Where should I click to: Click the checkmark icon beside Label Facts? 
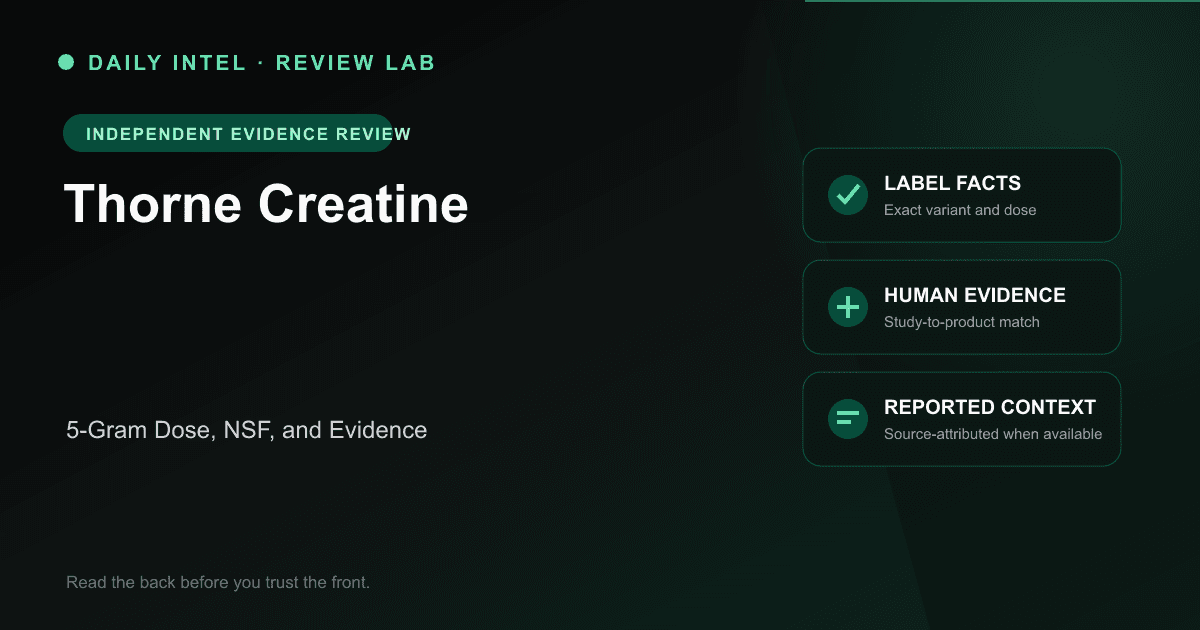point(848,195)
